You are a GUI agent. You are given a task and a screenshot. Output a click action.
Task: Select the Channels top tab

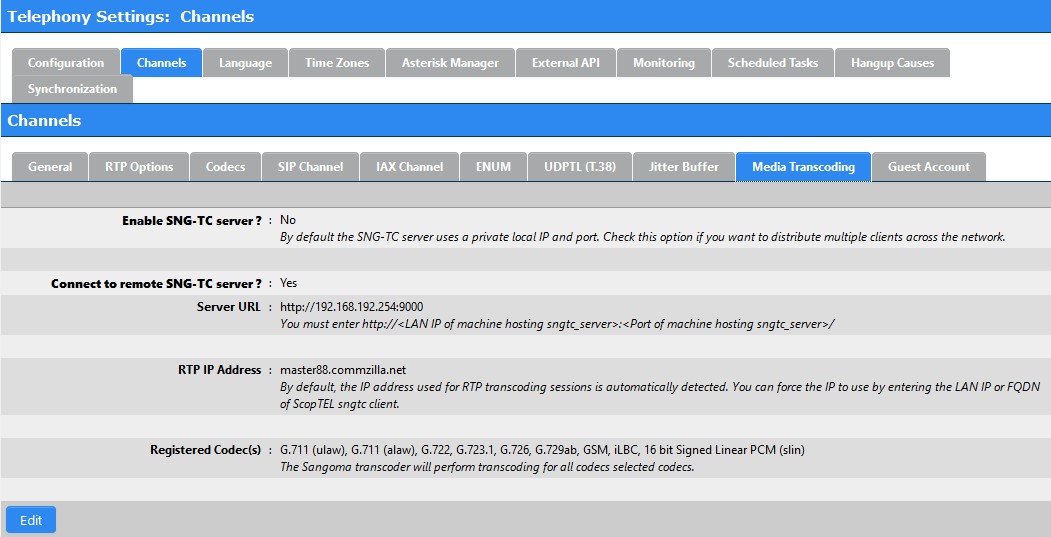162,63
